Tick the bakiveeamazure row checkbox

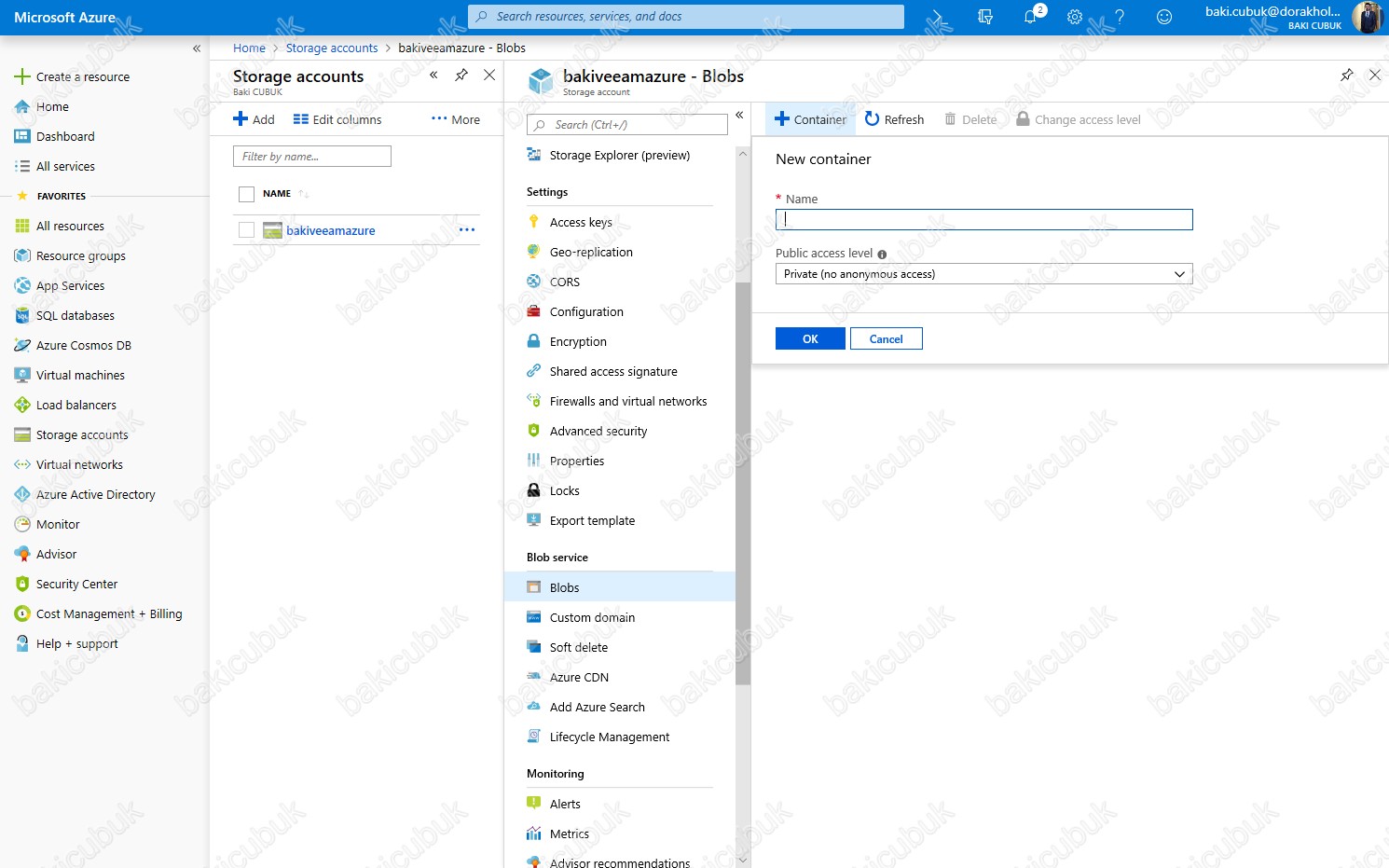[x=246, y=230]
